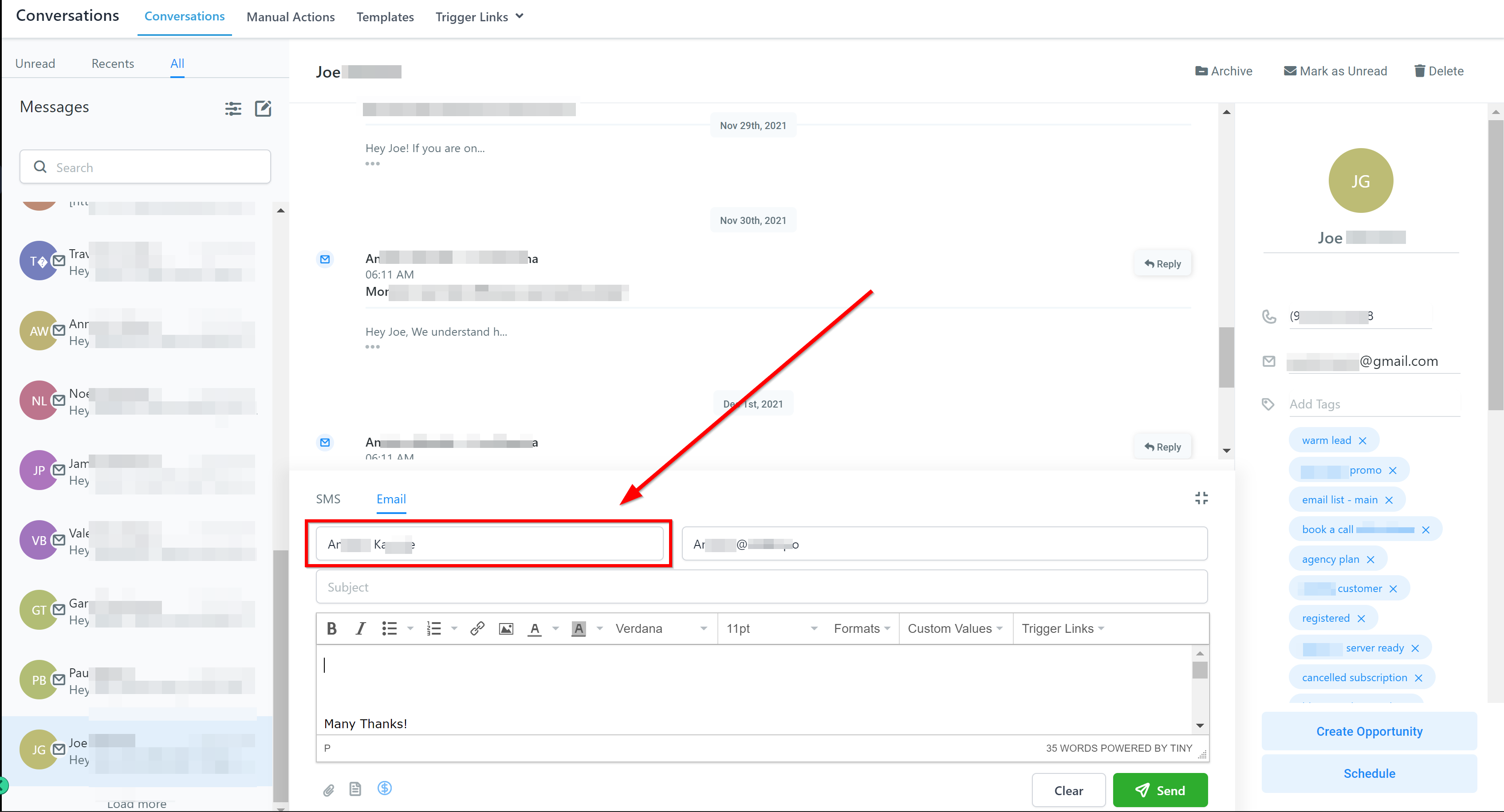Click the request payment dollar icon
The width and height of the screenshot is (1504, 812).
click(x=384, y=788)
